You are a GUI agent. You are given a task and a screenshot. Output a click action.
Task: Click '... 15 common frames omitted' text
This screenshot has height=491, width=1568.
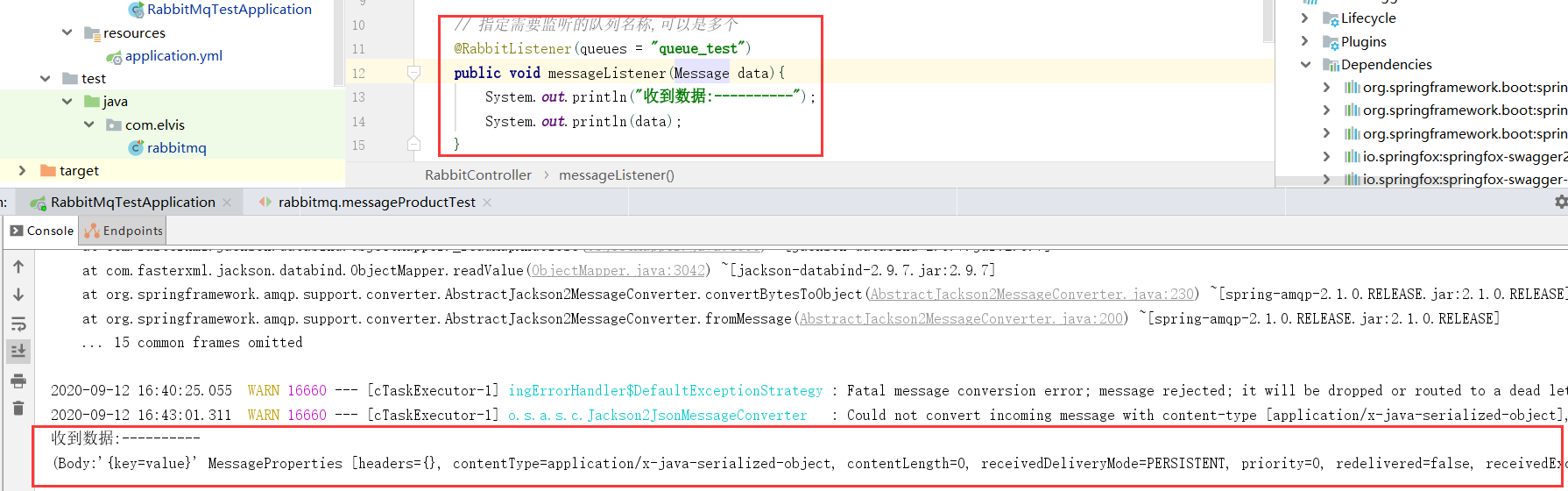tap(193, 343)
